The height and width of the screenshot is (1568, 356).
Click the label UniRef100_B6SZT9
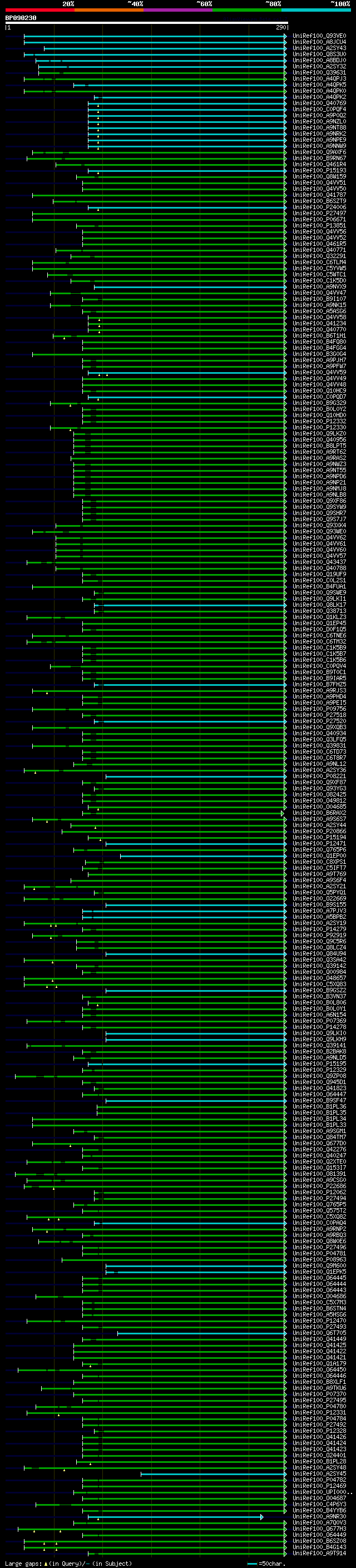tap(319, 201)
